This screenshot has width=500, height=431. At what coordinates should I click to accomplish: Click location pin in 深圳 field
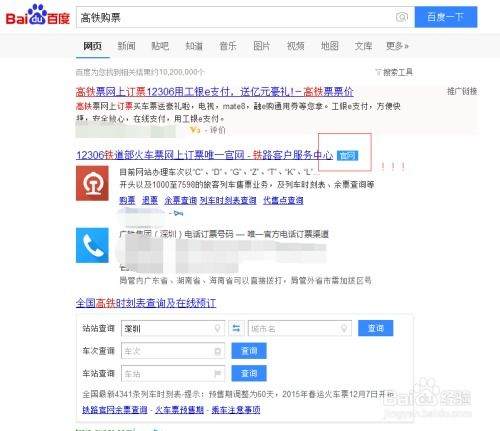[x=217, y=328]
